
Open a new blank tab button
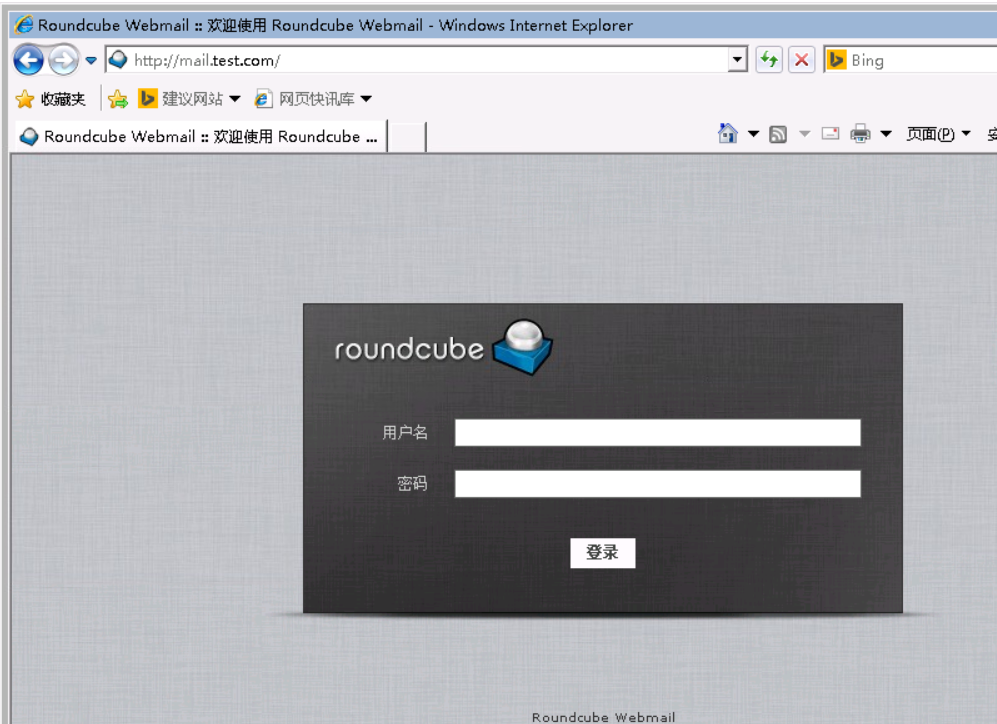pos(406,137)
